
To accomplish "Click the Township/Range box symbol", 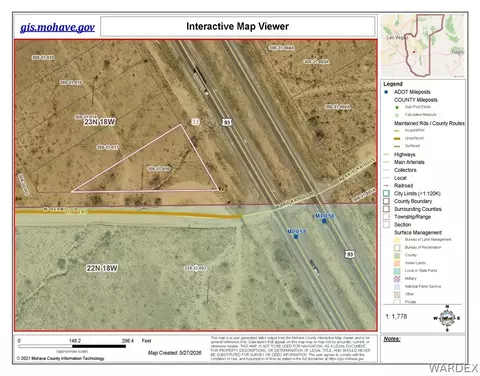I will 386,217.
